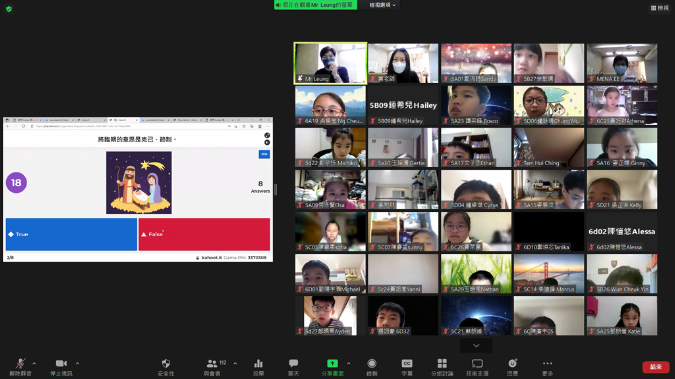Click the green viewing Mr Leung's screen banner
The height and width of the screenshot is (379, 675).
[316, 5]
